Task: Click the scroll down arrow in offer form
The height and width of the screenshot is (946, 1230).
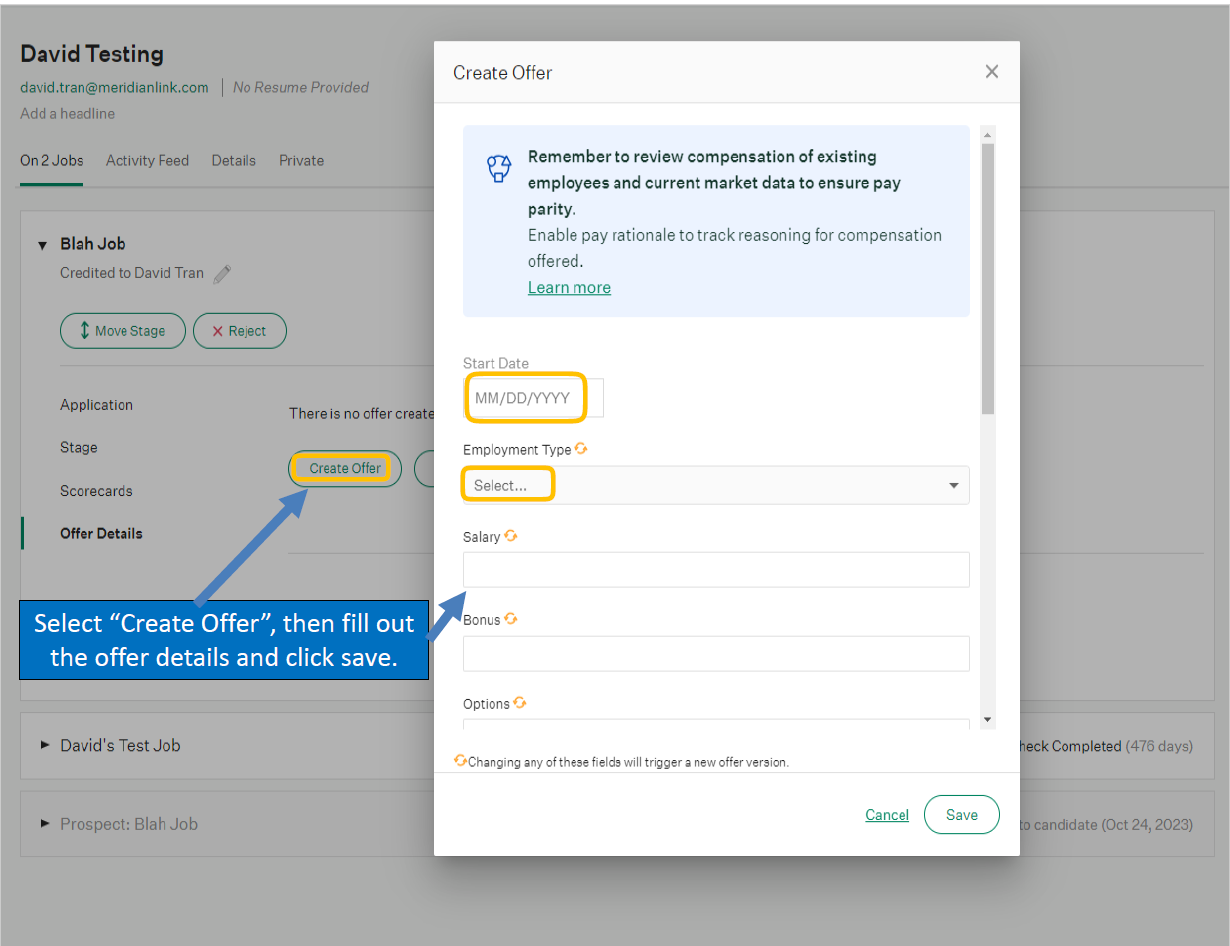Action: coord(988,719)
